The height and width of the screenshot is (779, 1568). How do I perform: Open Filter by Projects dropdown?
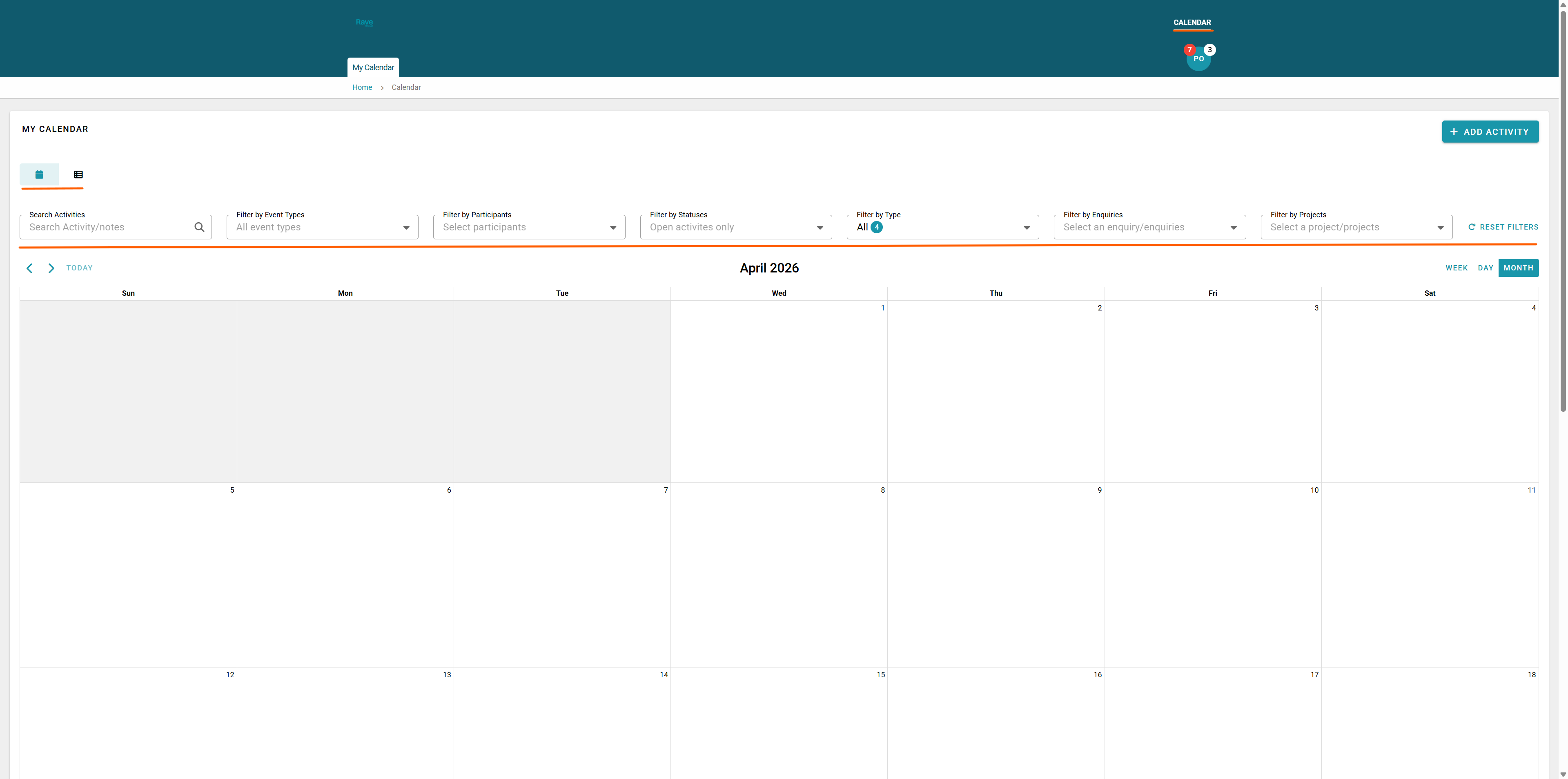pos(1356,227)
